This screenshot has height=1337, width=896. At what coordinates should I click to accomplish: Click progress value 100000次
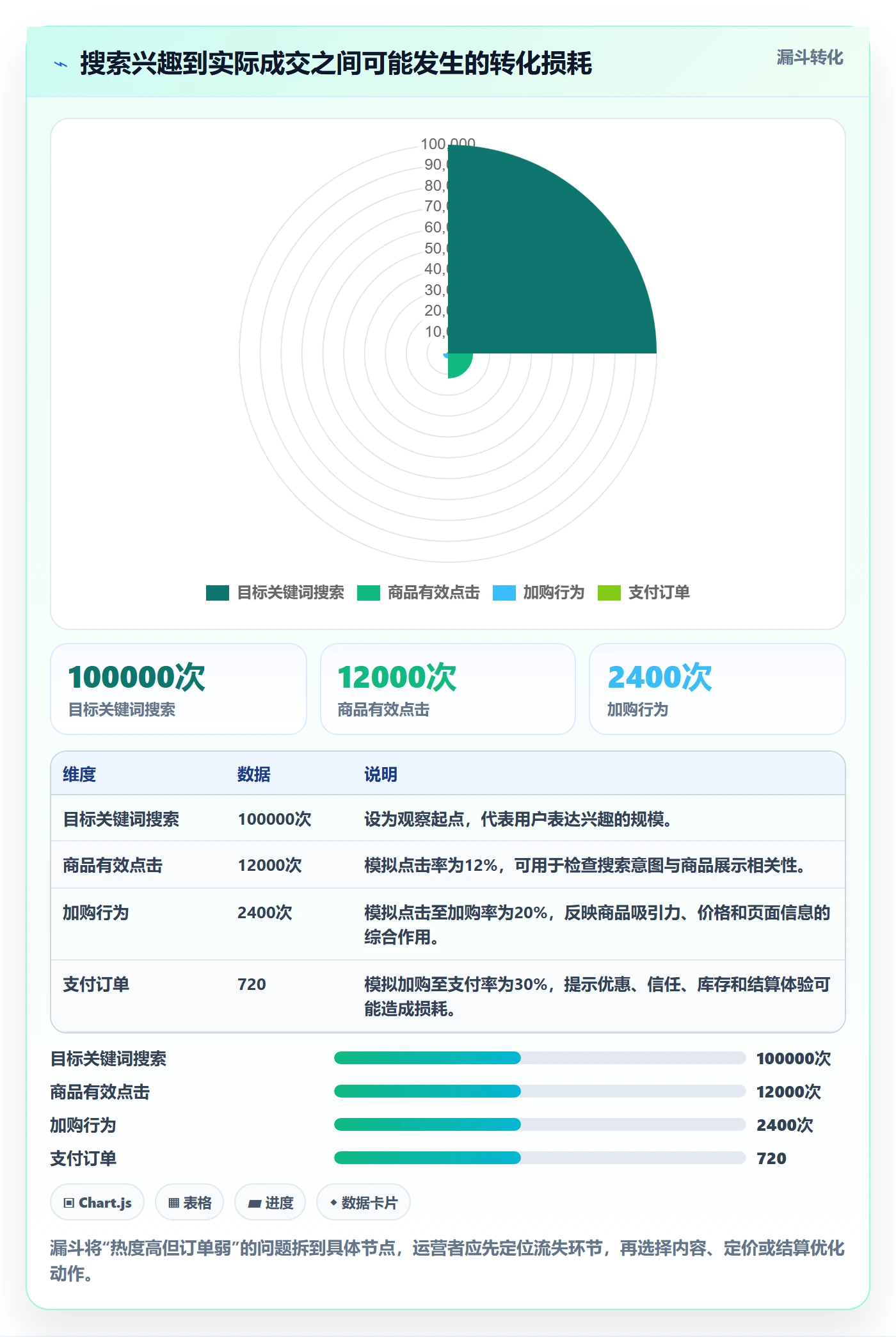pos(794,1058)
